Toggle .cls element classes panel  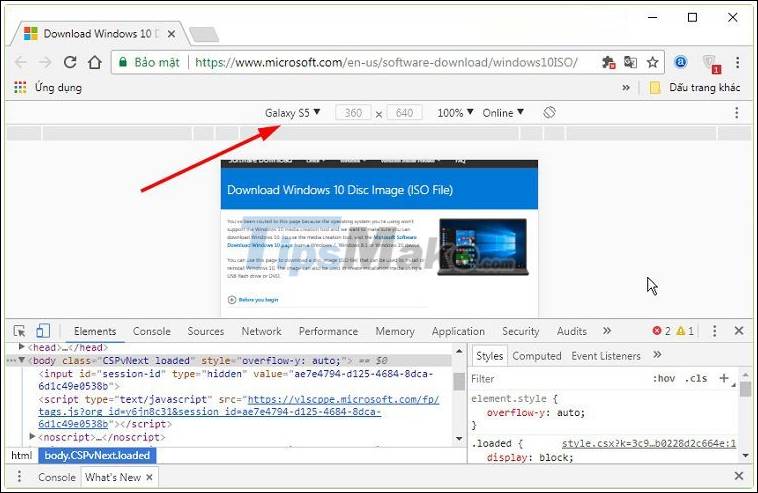point(696,378)
